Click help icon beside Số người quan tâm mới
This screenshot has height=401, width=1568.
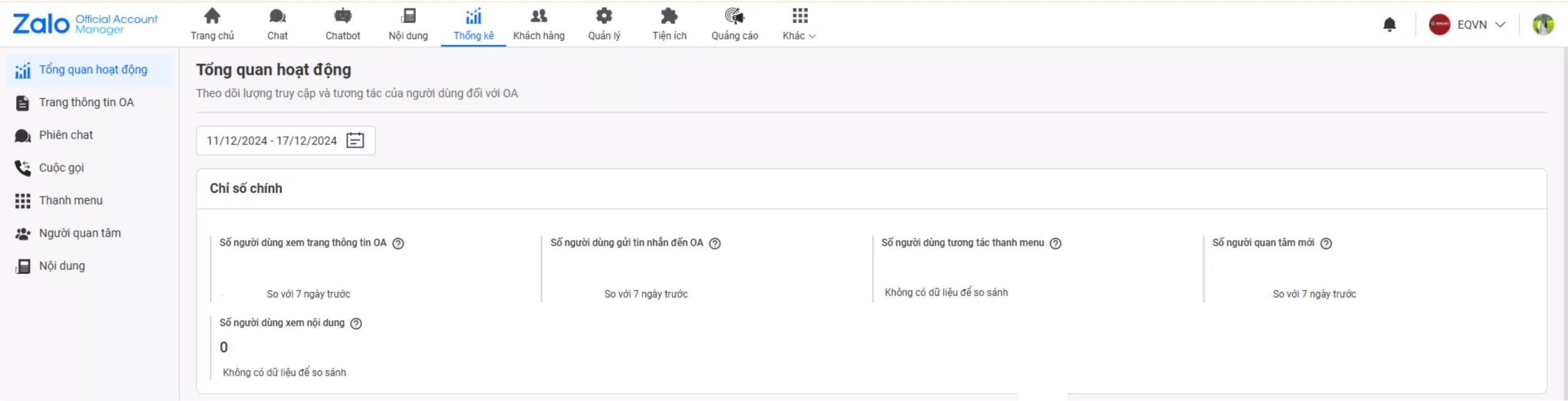click(x=1325, y=243)
